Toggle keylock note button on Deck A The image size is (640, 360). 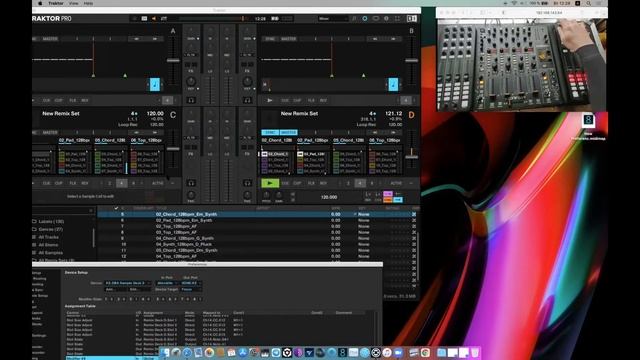[155, 84]
